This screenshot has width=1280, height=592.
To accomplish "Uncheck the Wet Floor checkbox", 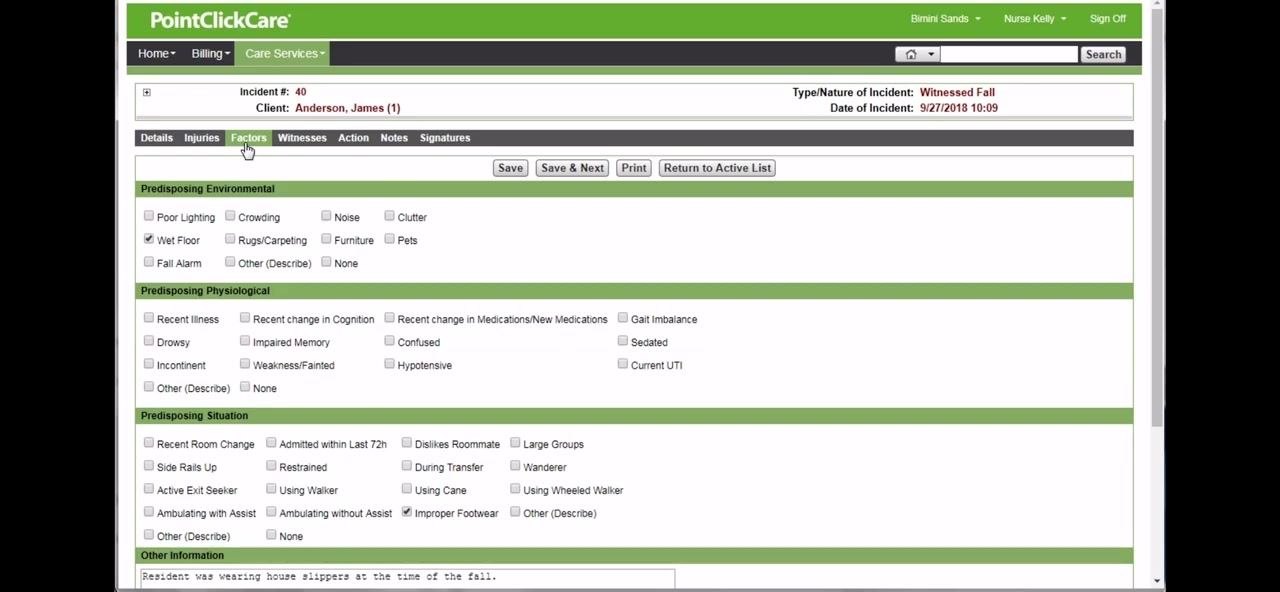I will (149, 239).
